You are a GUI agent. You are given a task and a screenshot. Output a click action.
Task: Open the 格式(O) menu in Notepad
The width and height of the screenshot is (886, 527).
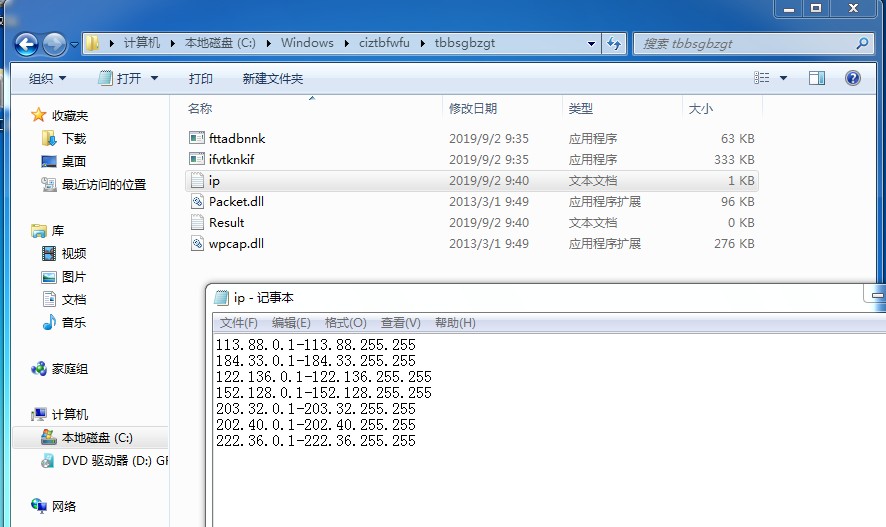point(345,323)
